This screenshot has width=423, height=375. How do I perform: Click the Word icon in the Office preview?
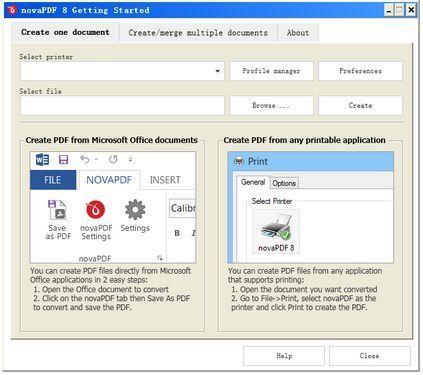(42, 160)
